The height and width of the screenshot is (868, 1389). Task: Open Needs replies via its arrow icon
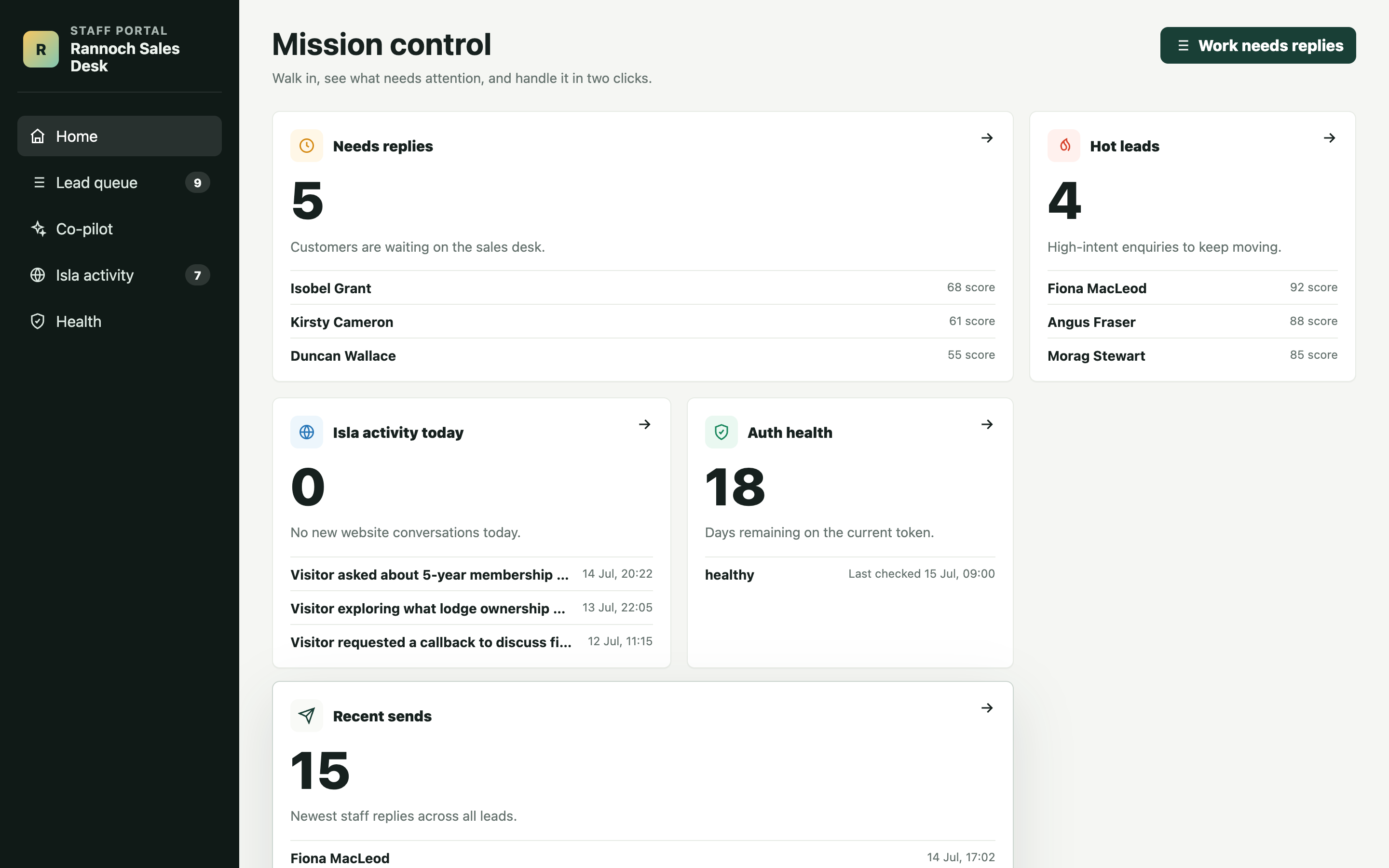pyautogui.click(x=987, y=138)
